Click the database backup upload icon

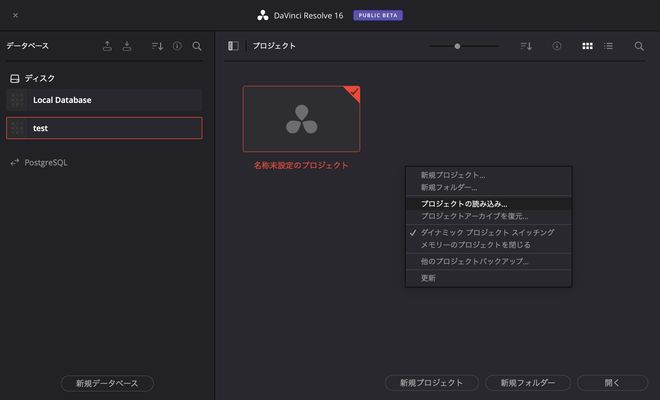pos(108,46)
